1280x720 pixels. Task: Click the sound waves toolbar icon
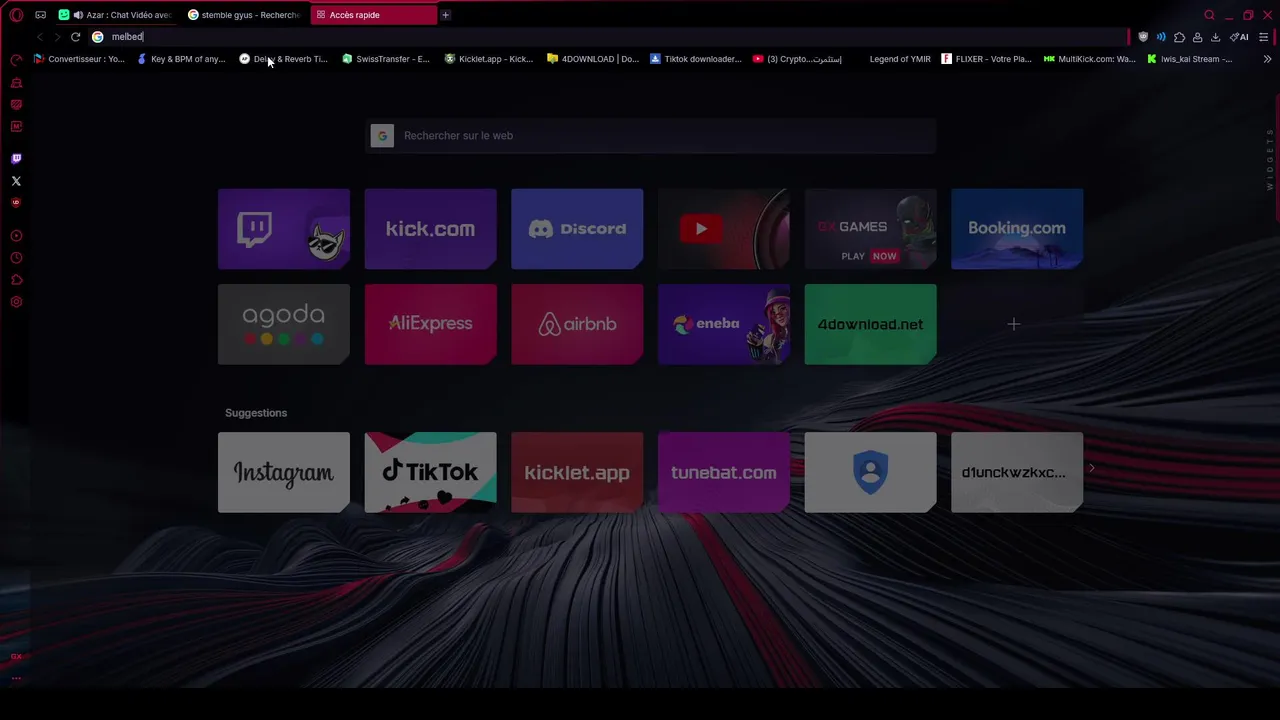point(1161,37)
